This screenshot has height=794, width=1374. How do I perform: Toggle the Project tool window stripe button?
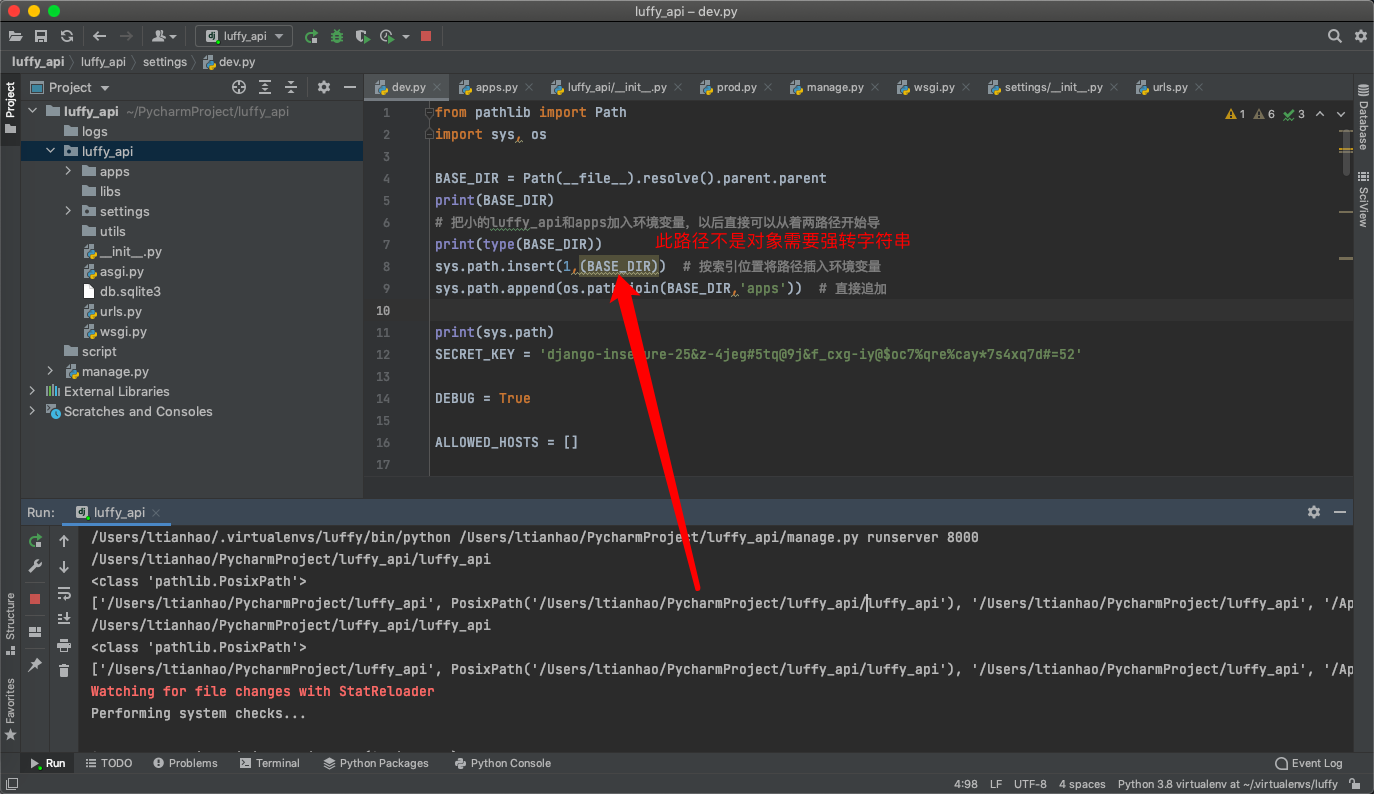tap(10, 108)
